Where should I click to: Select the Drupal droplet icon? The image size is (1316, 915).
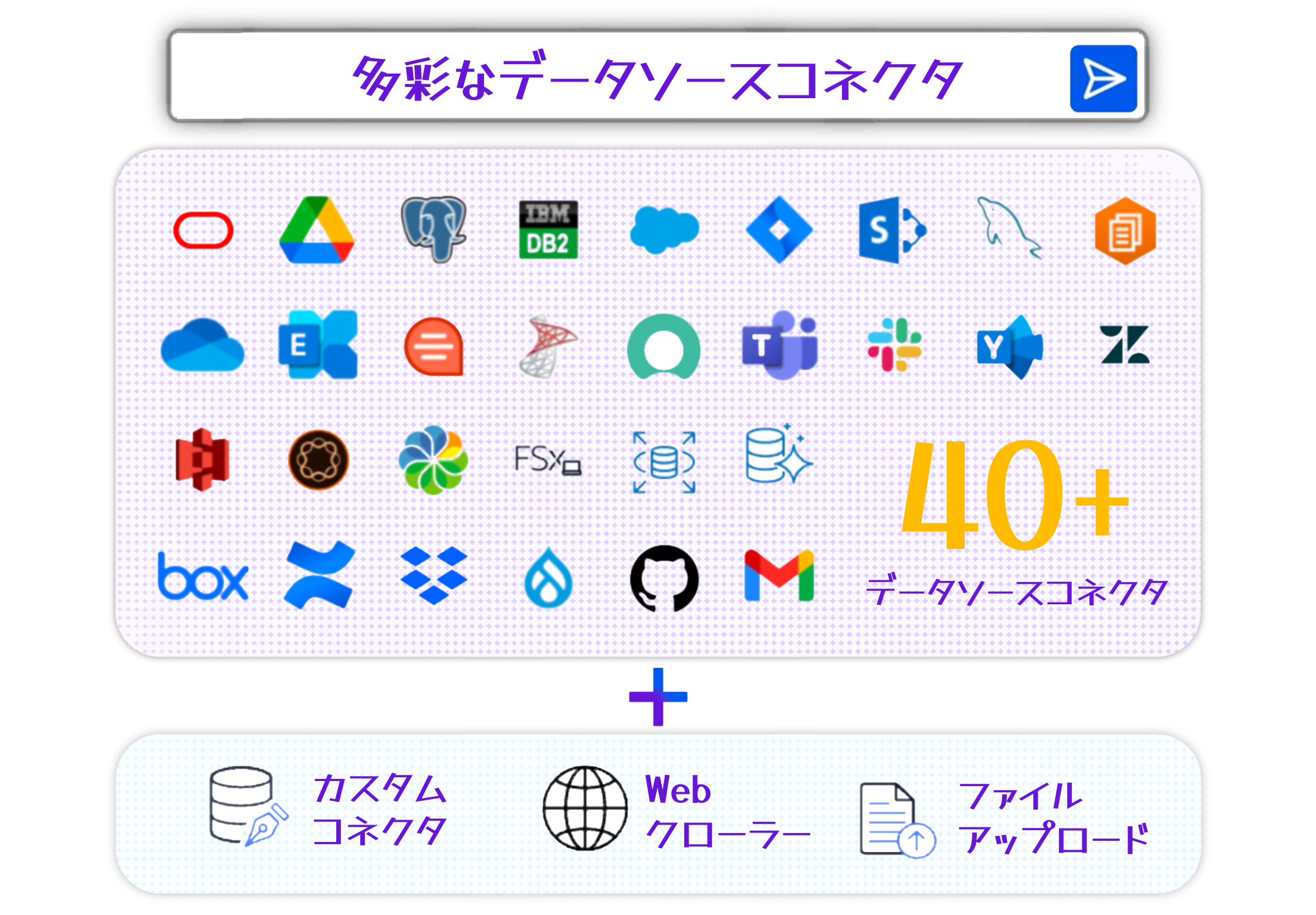[x=548, y=577]
